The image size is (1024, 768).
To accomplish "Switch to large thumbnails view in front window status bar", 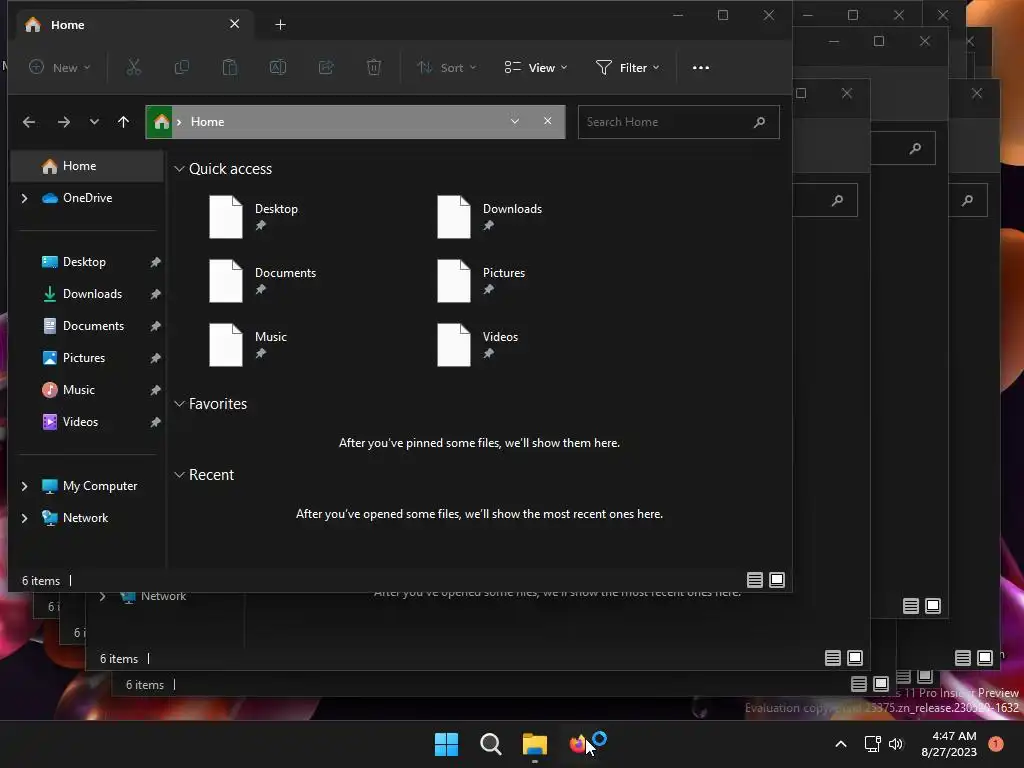I will point(777,580).
